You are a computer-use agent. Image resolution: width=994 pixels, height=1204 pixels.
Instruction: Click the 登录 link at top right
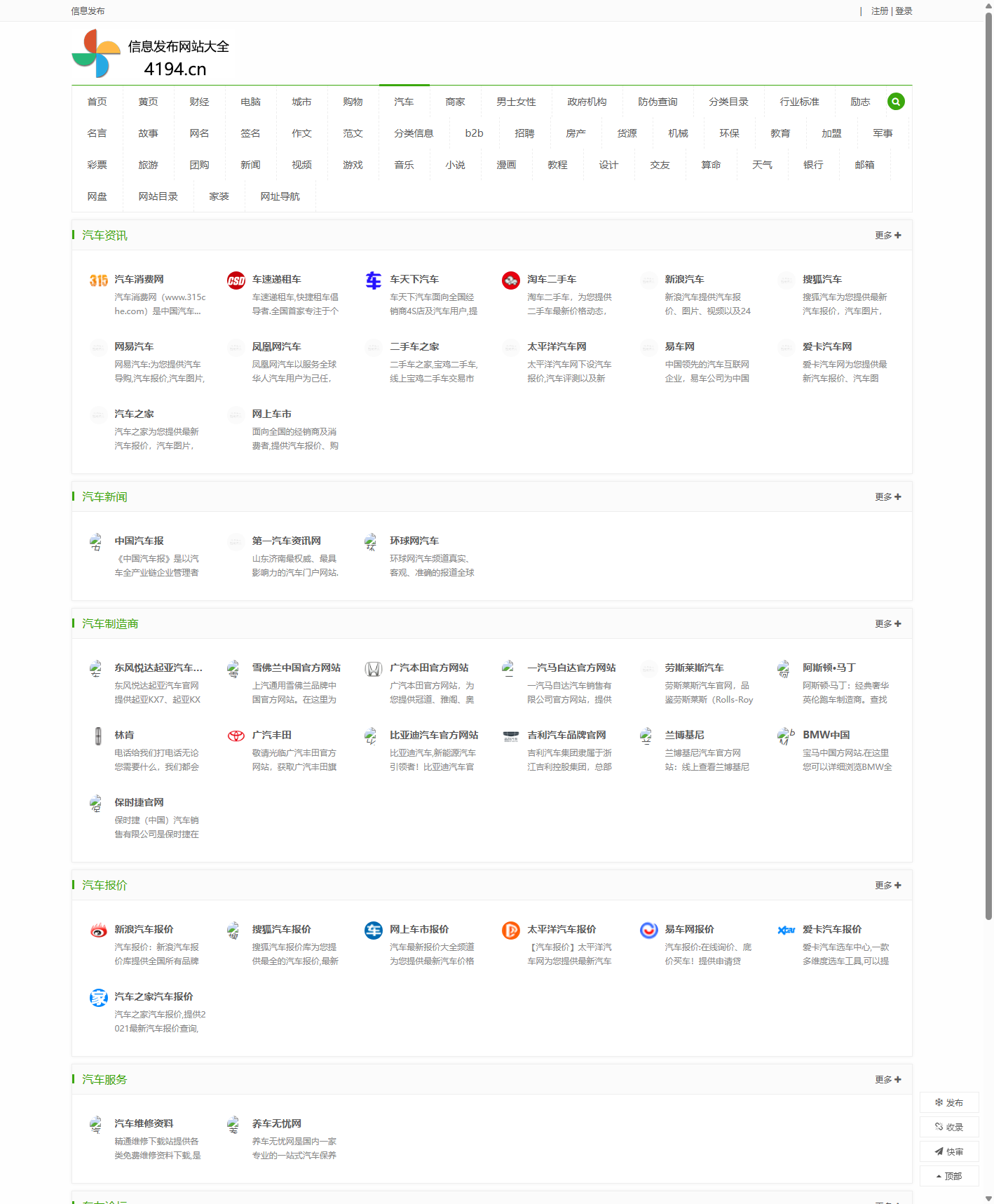[904, 11]
